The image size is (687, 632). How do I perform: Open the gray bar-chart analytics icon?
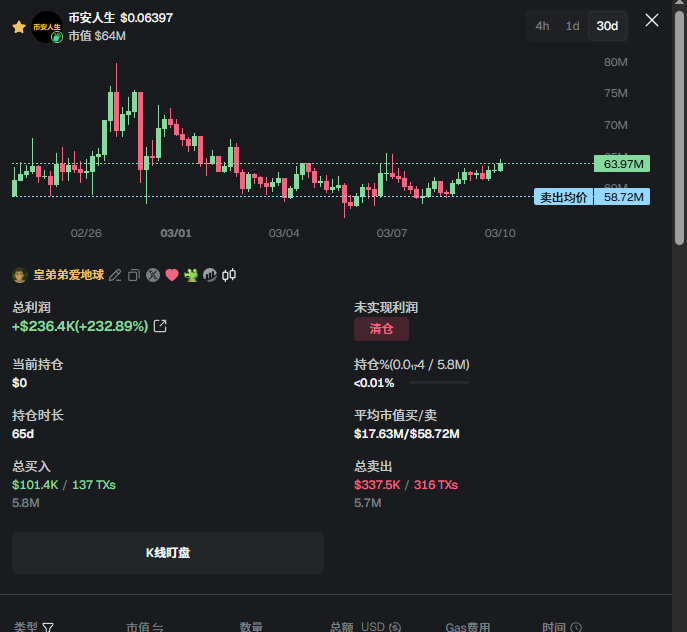(x=210, y=275)
